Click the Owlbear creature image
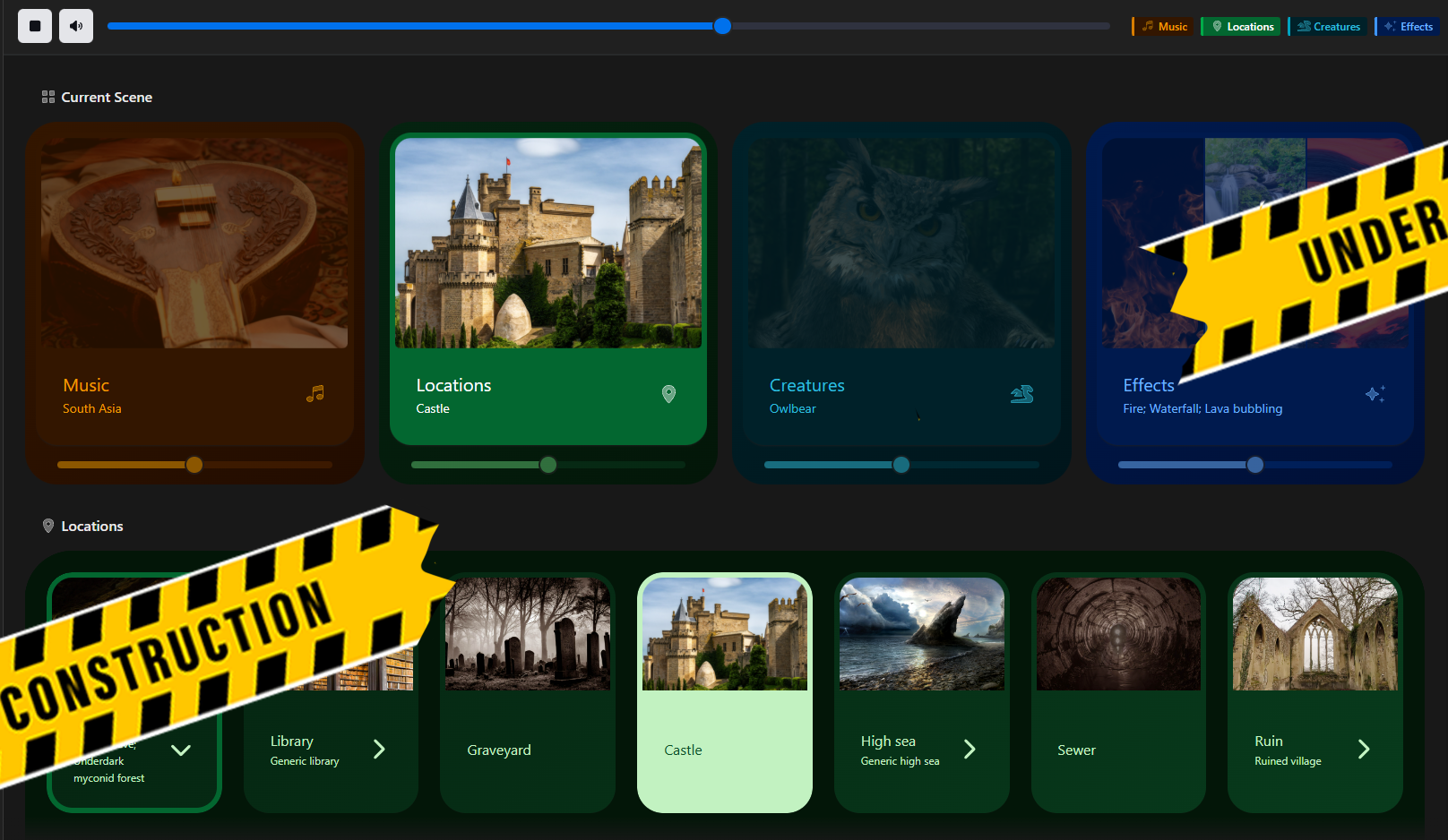 [901, 243]
